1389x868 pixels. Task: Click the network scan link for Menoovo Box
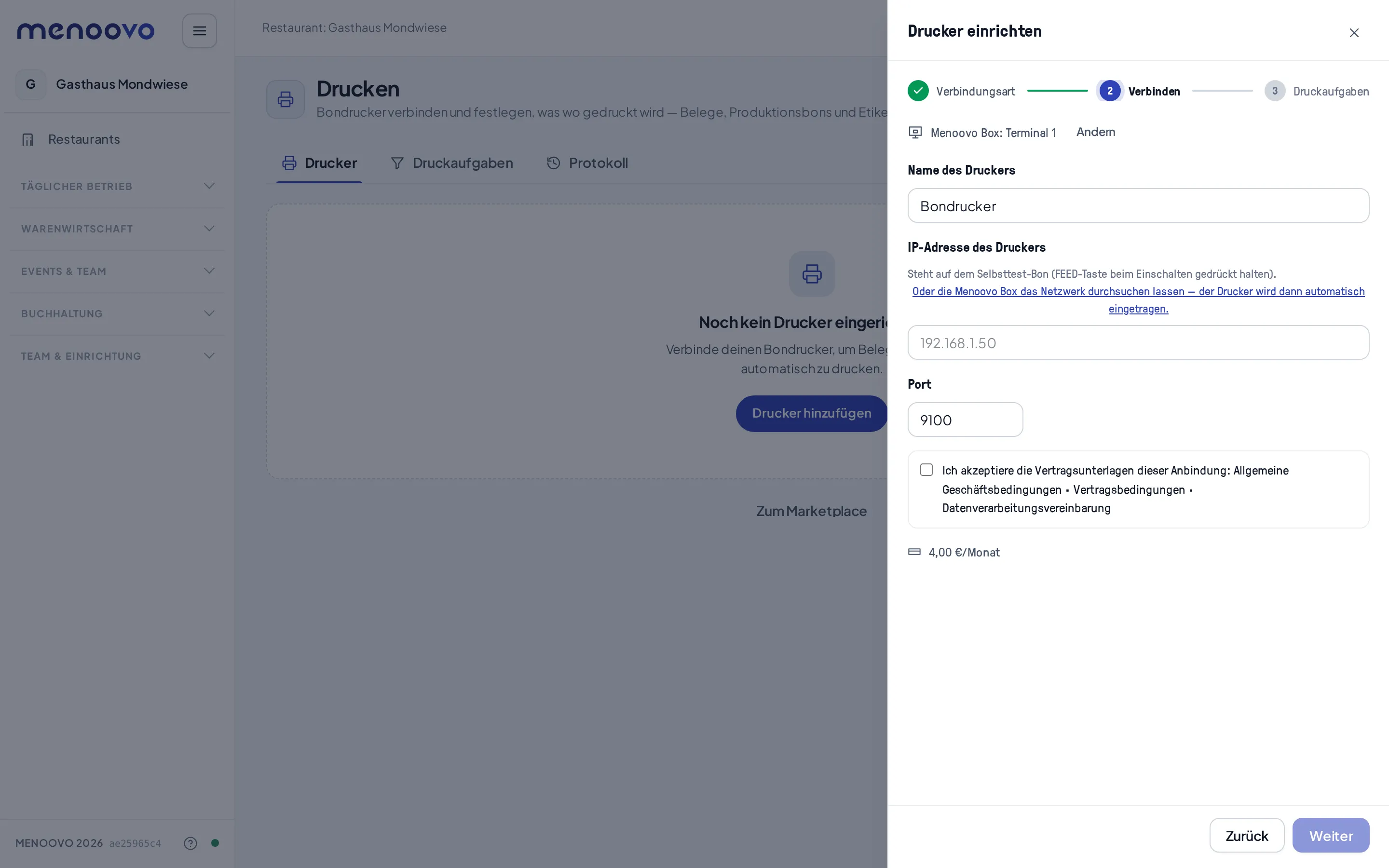[1138, 299]
